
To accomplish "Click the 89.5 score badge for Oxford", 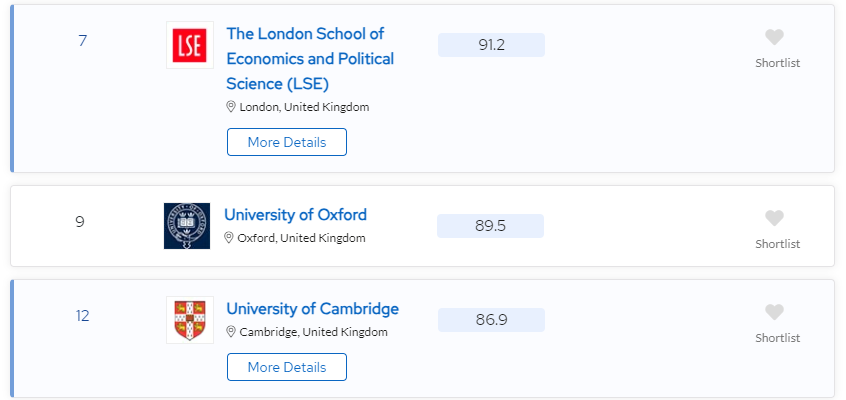I will coord(490,226).
